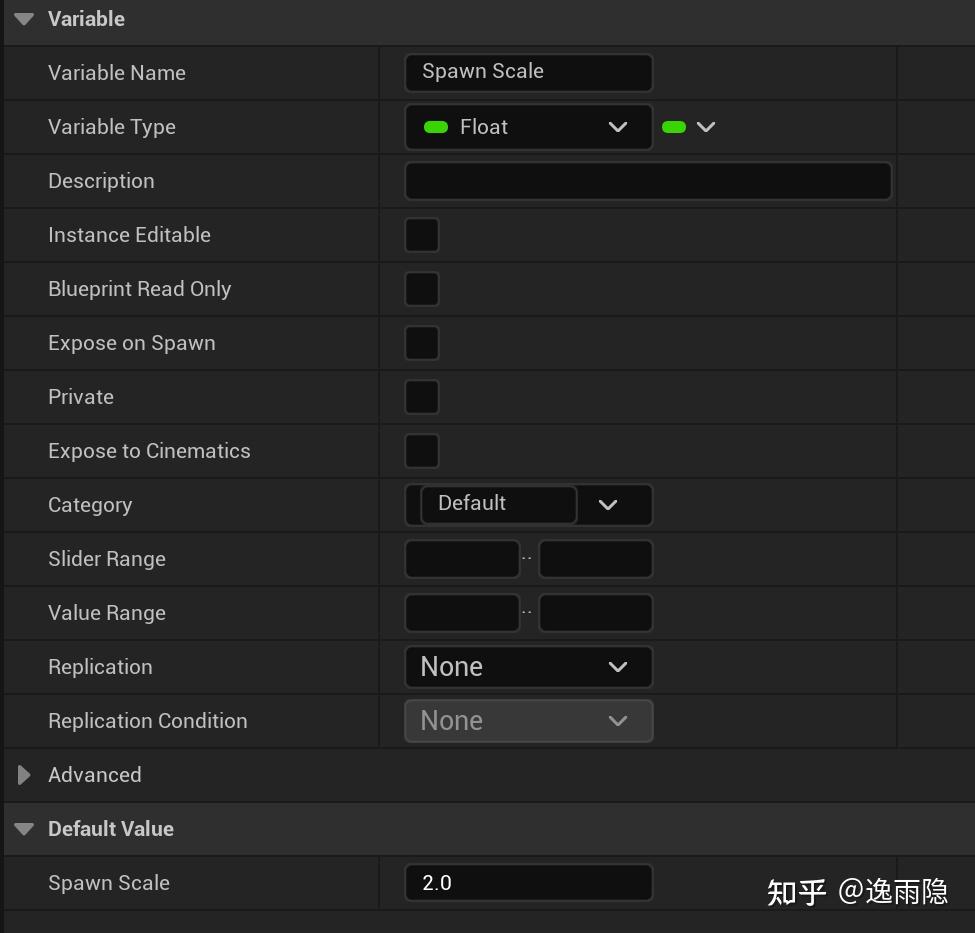Expand the Advanced section
This screenshot has height=933, width=975.
[23, 774]
